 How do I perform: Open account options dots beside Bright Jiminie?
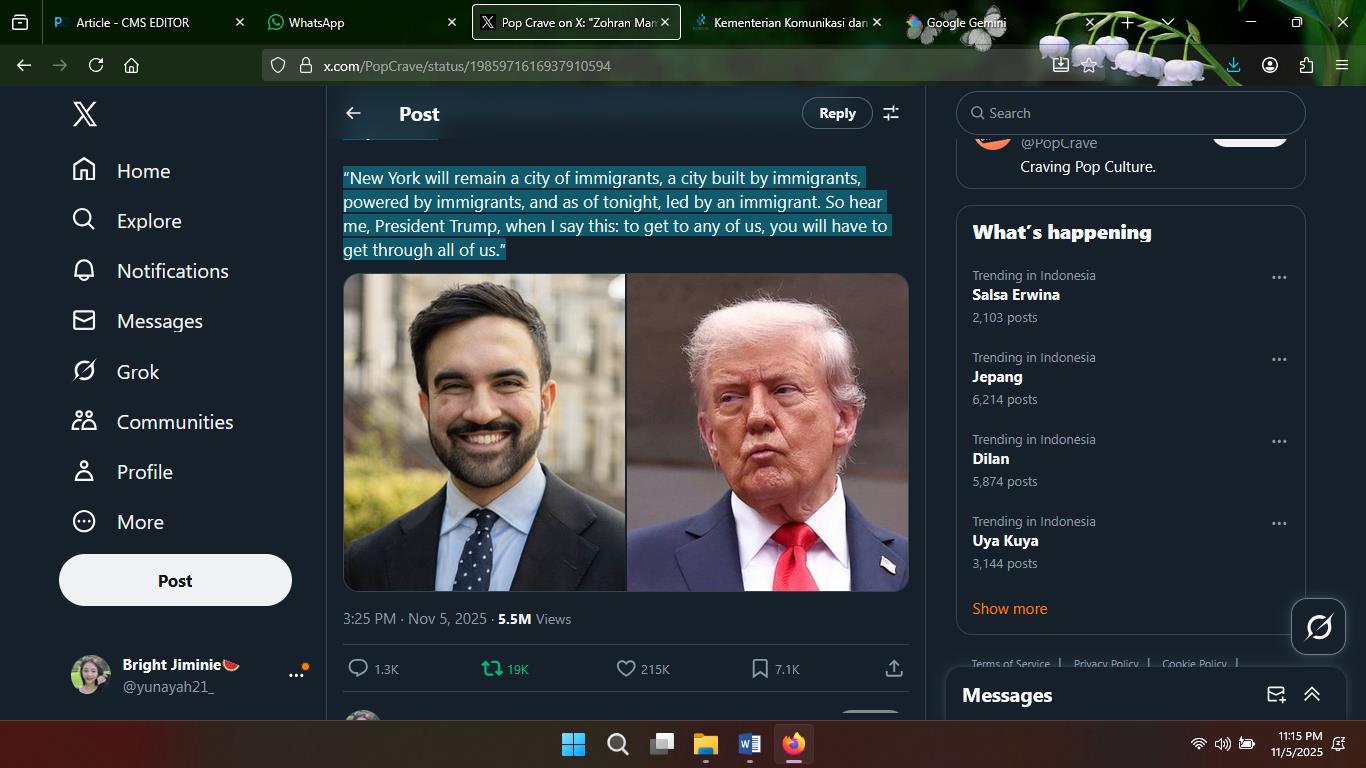[x=296, y=675]
